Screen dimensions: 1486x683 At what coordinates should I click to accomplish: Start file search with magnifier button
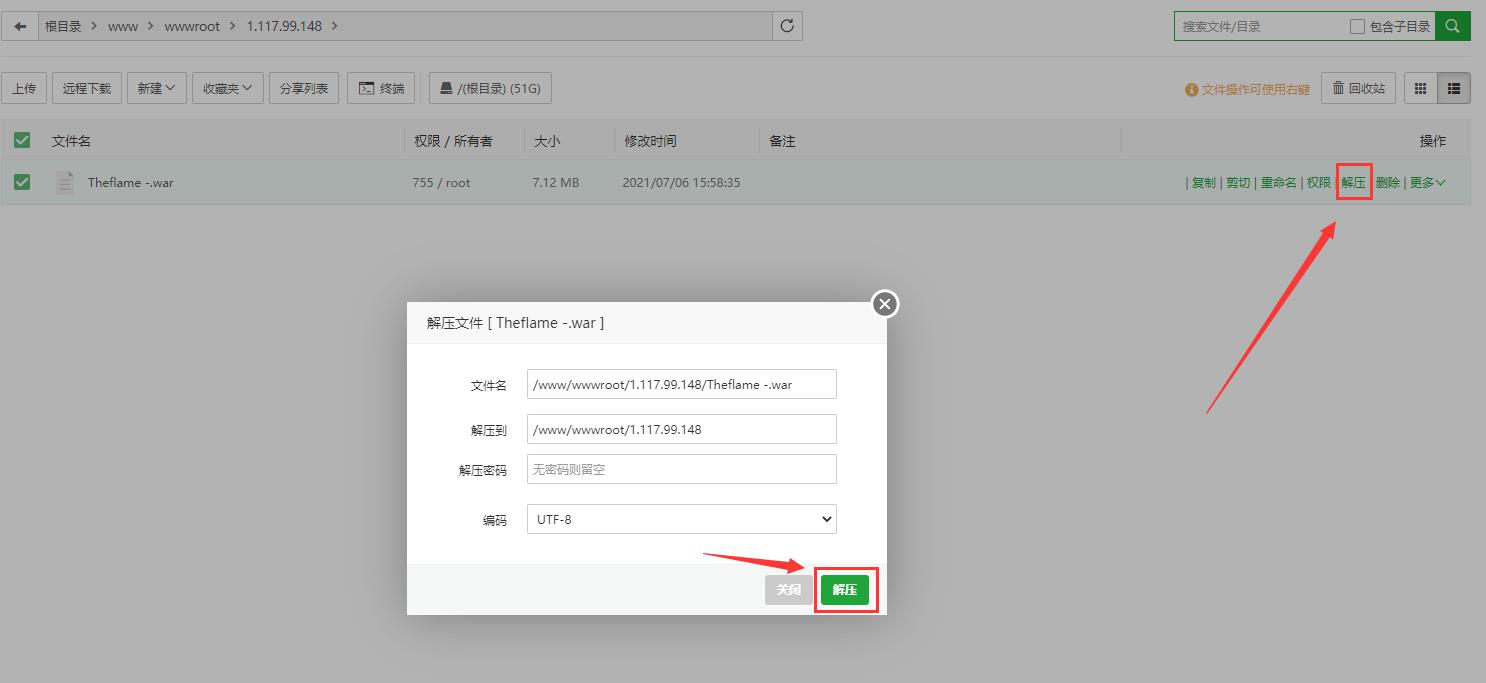1453,26
